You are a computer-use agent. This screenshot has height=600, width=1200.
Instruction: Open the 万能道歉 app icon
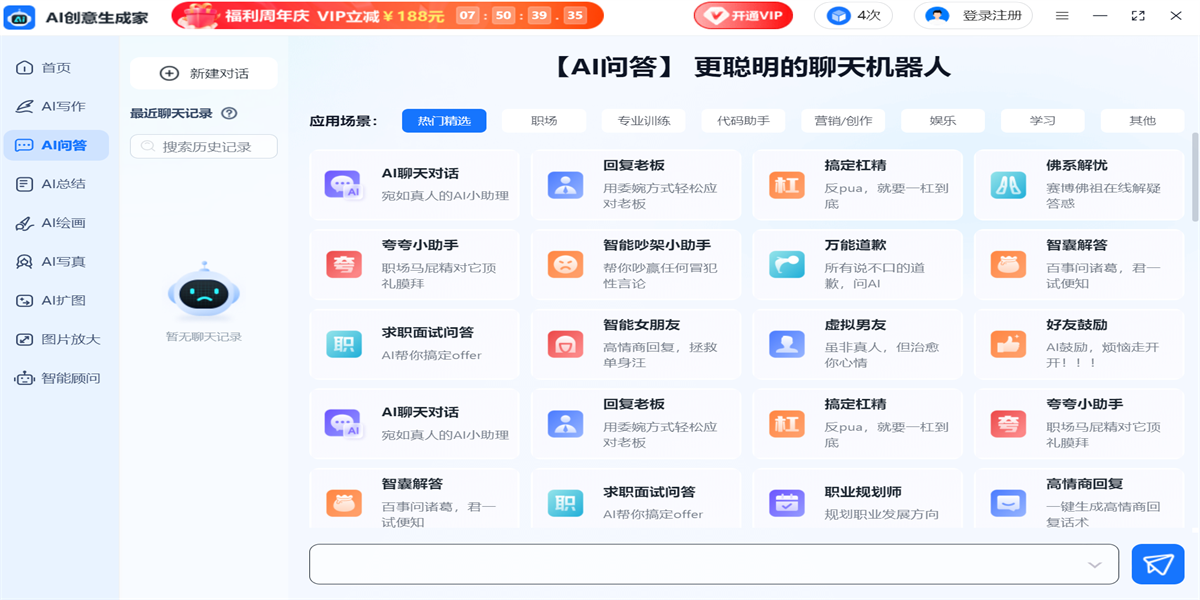[787, 264]
